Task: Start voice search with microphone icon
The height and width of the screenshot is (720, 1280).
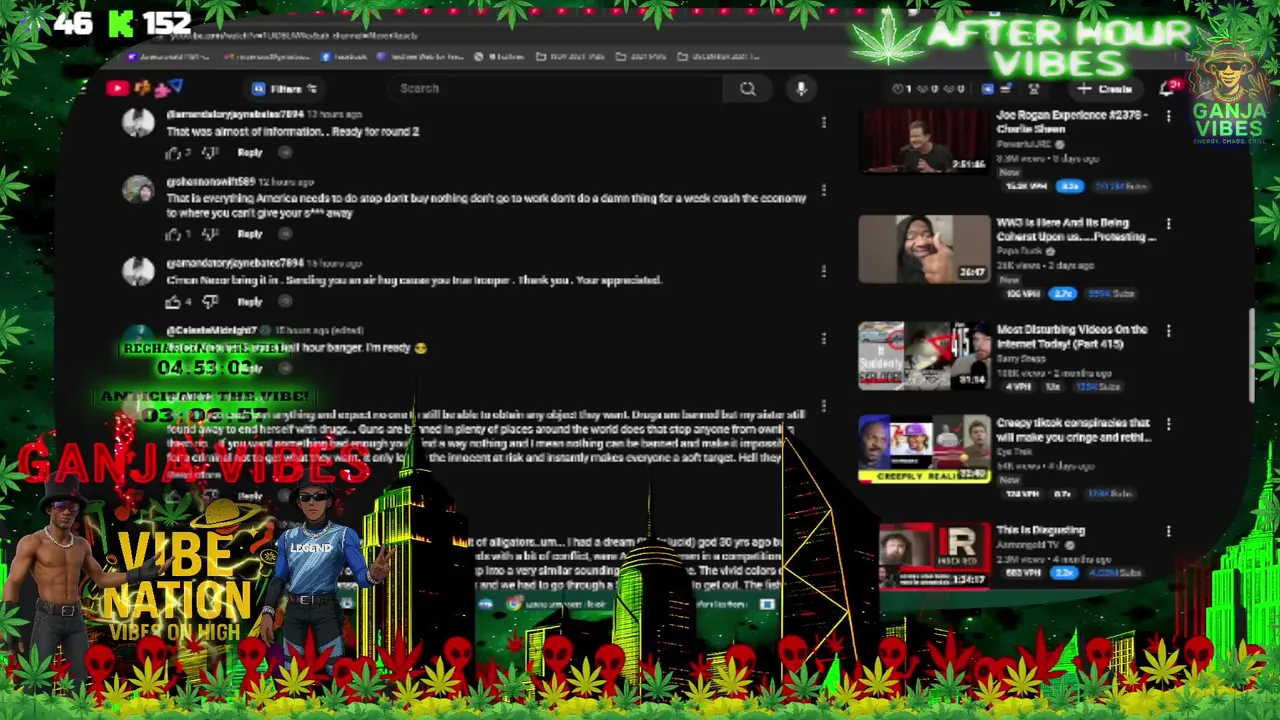Action: (801, 89)
